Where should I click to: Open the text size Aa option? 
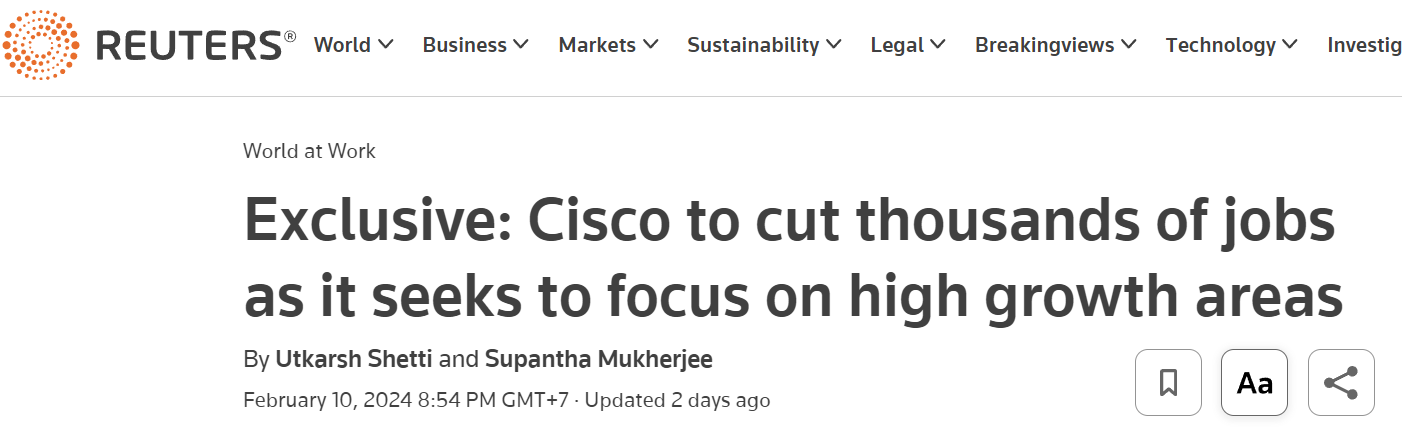pos(1254,382)
